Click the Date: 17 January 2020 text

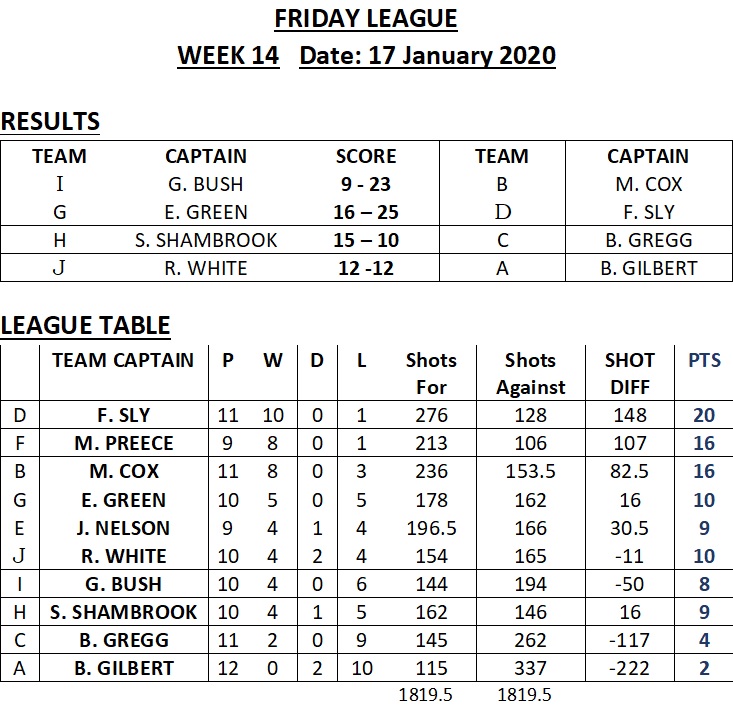pos(427,56)
